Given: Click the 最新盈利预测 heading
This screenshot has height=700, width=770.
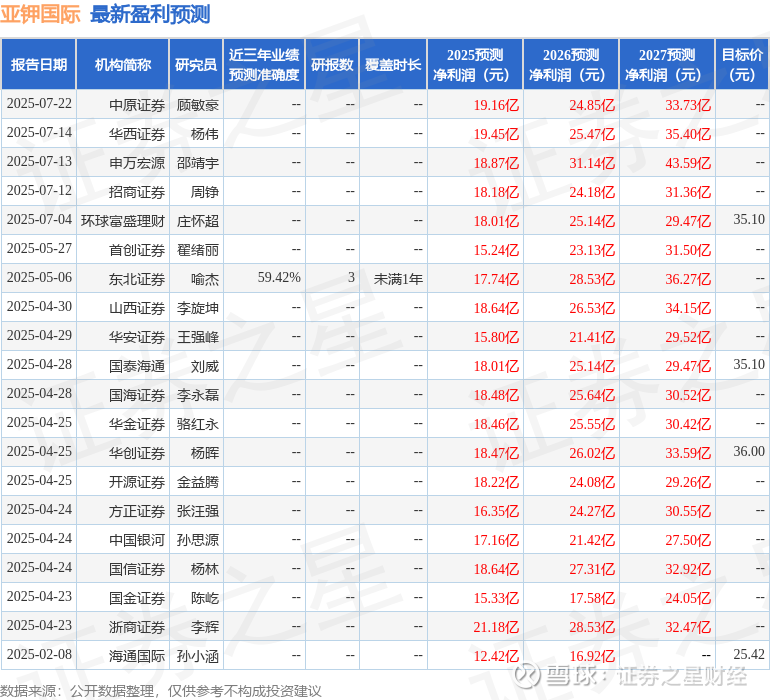Looking at the screenshot, I should 150,14.
